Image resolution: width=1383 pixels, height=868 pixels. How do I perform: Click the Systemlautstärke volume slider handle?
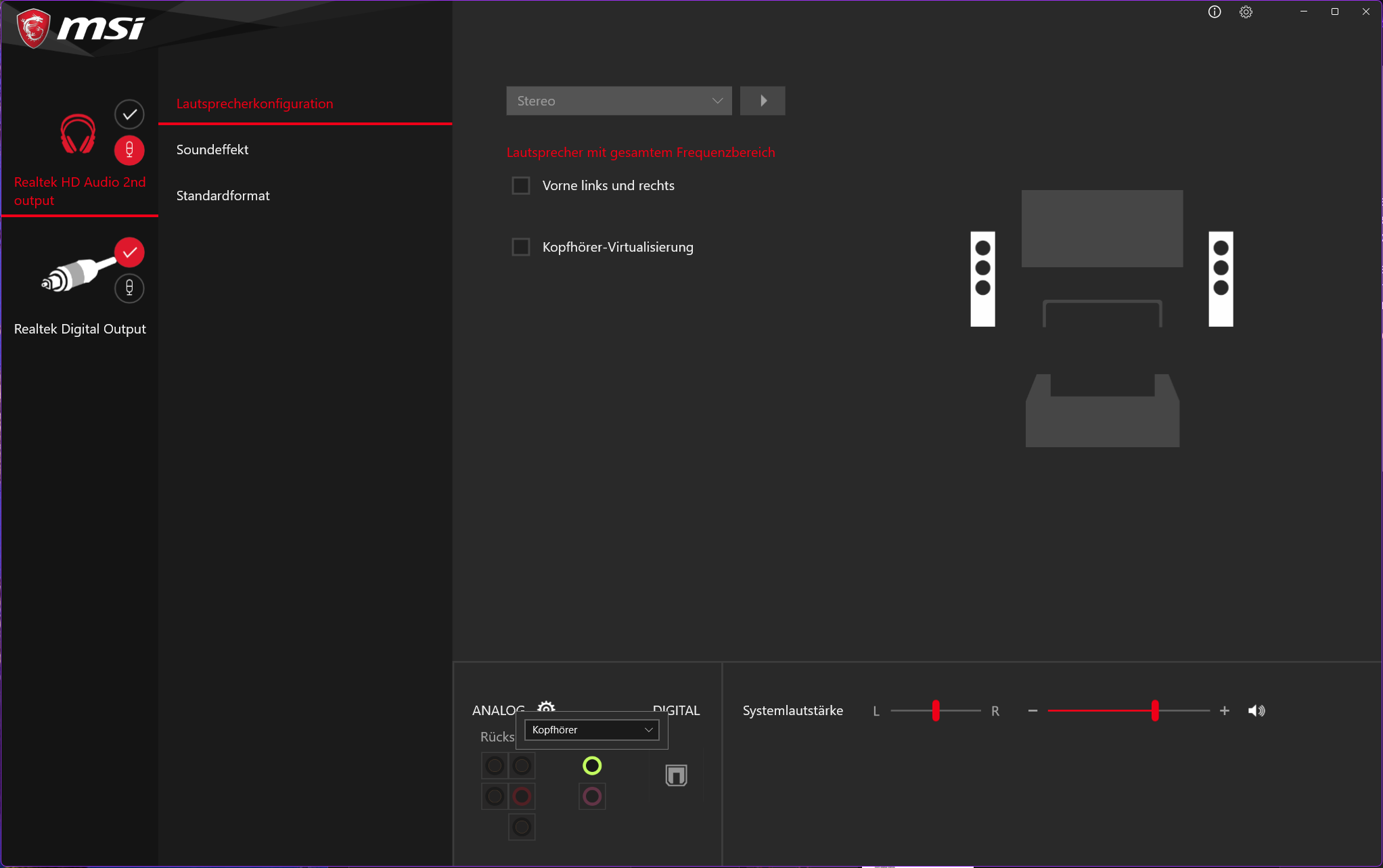click(x=1154, y=710)
